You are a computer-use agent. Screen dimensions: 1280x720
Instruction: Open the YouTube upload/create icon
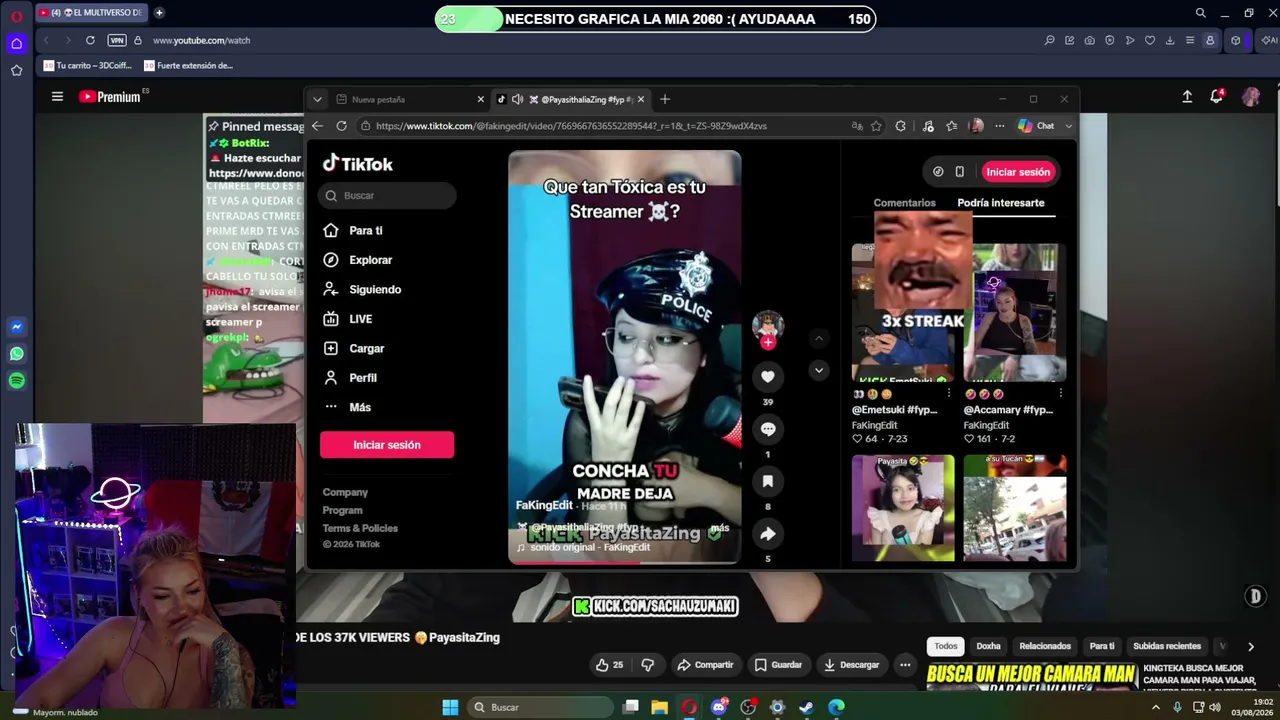pos(1187,97)
